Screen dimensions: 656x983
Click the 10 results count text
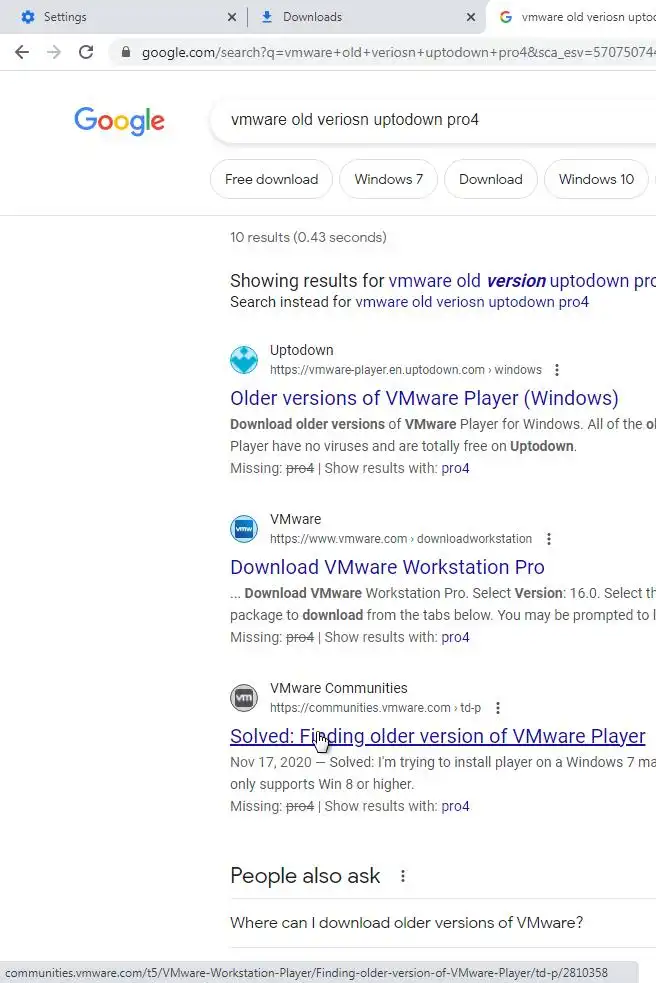coord(308,238)
